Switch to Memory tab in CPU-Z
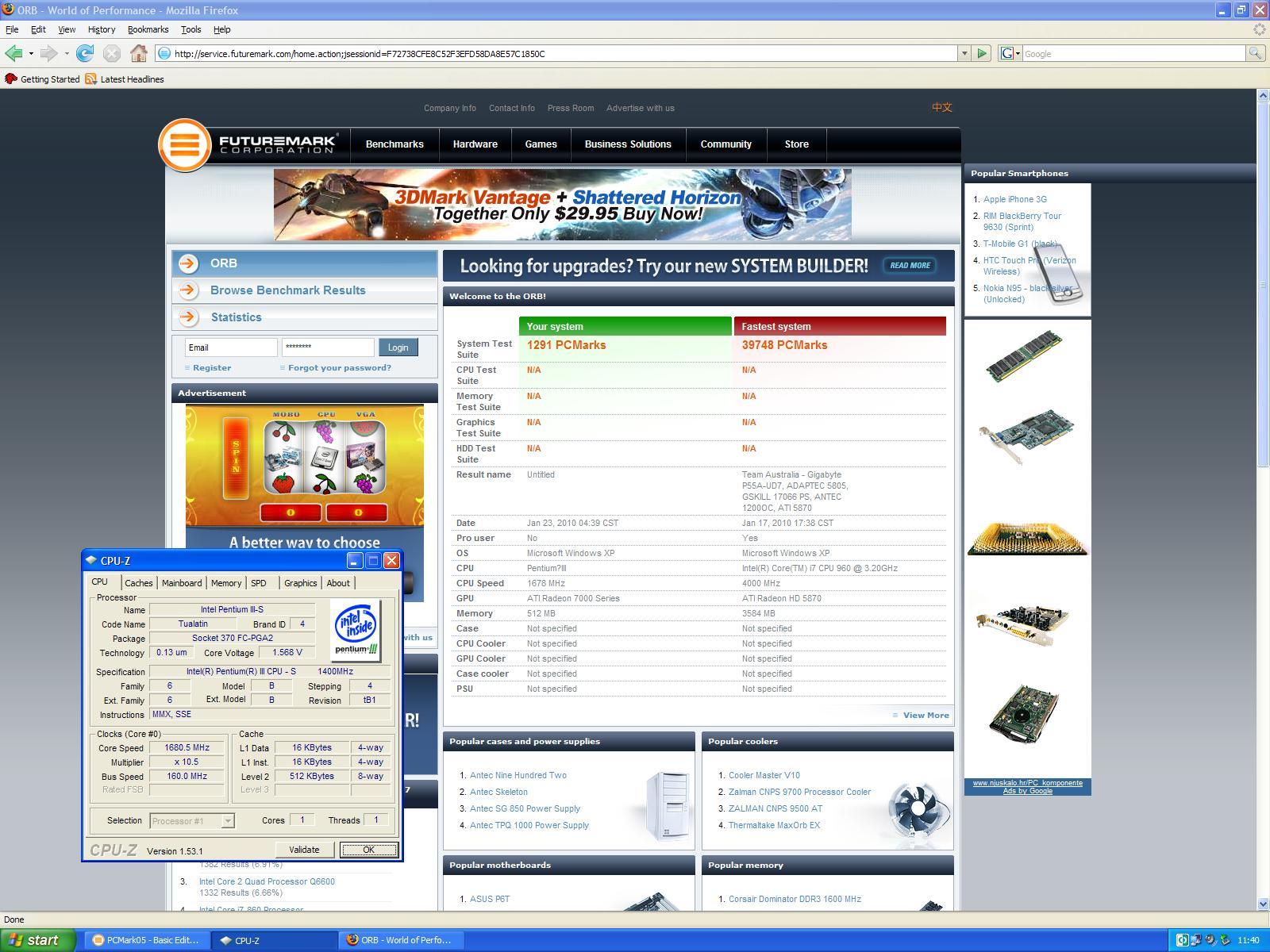The image size is (1270, 952). click(226, 583)
